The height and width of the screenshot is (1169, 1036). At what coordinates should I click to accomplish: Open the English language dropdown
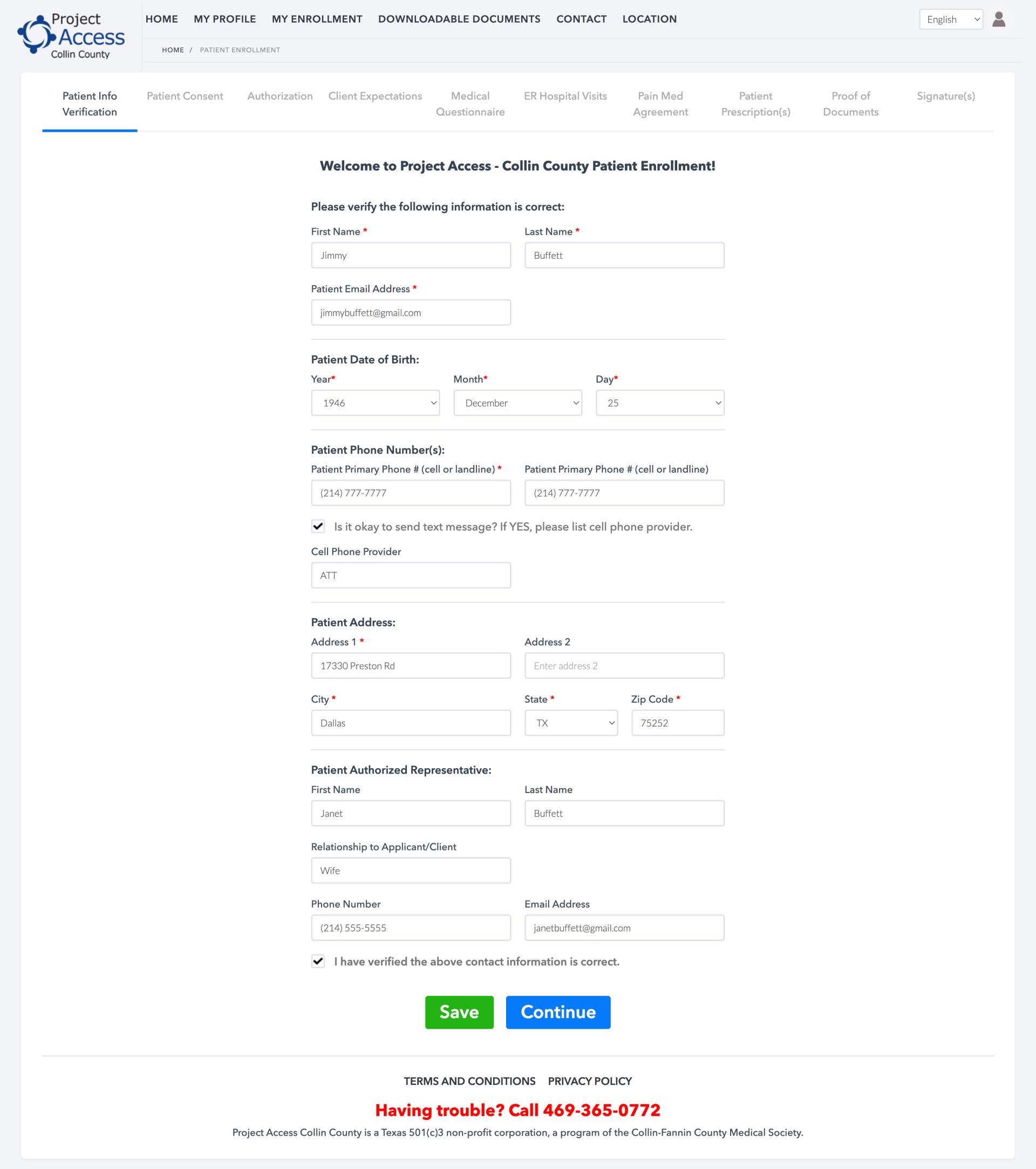point(951,19)
